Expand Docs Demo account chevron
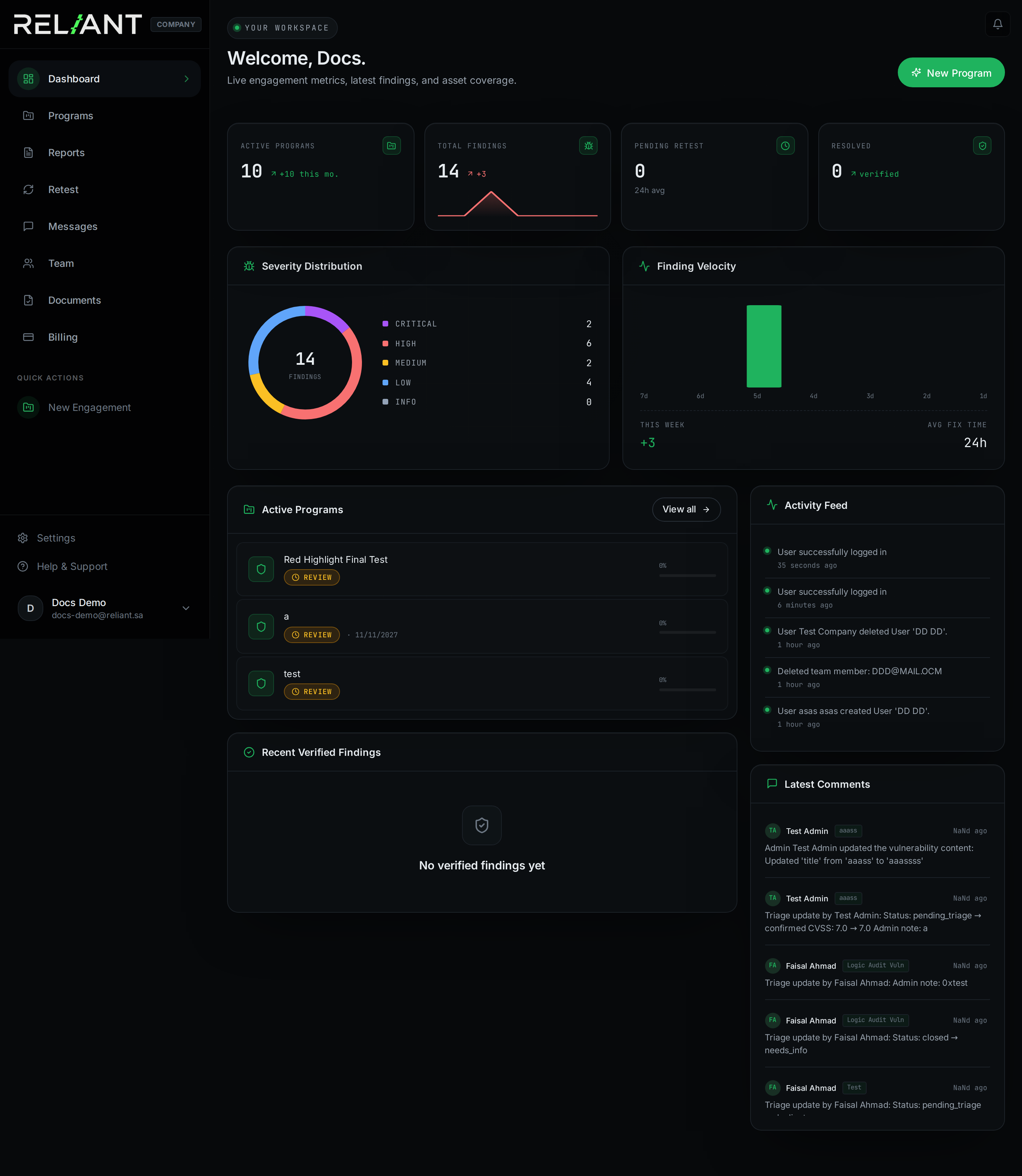The width and height of the screenshot is (1022, 1176). 186,608
